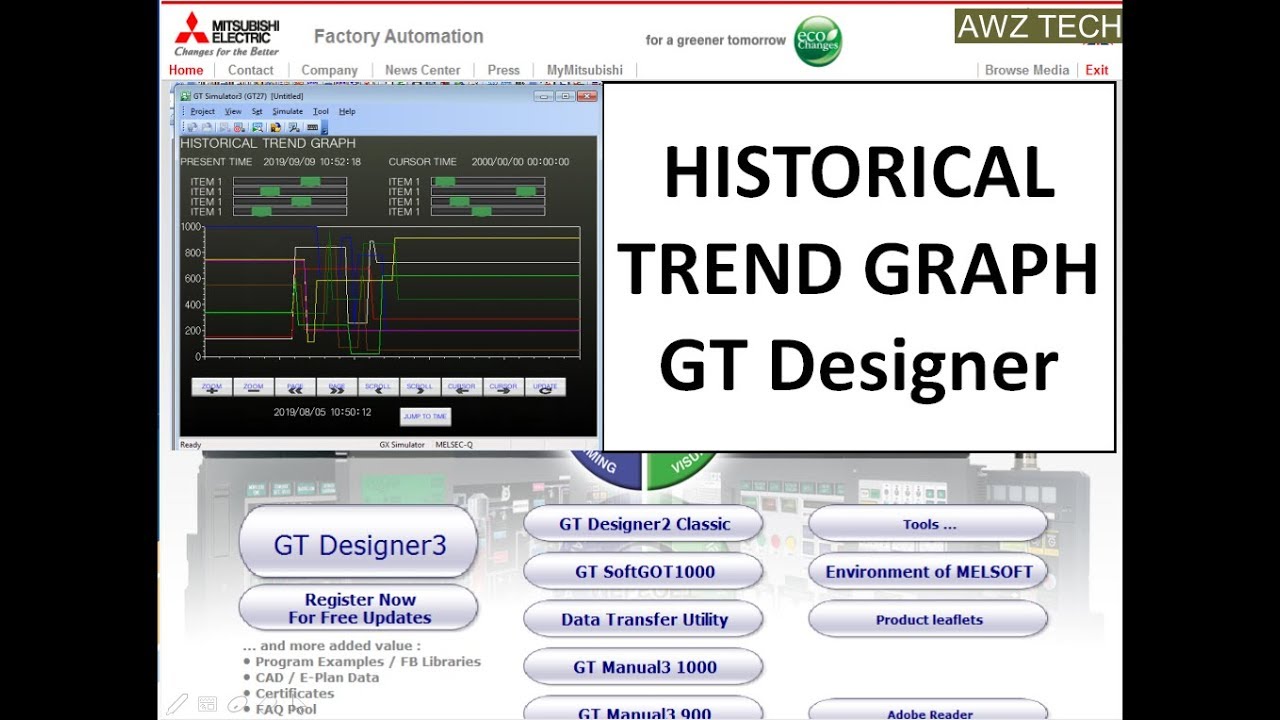Image resolution: width=1280 pixels, height=720 pixels.
Task: Click the green monitor icon in the simulator toolbar
Action: click(x=257, y=127)
